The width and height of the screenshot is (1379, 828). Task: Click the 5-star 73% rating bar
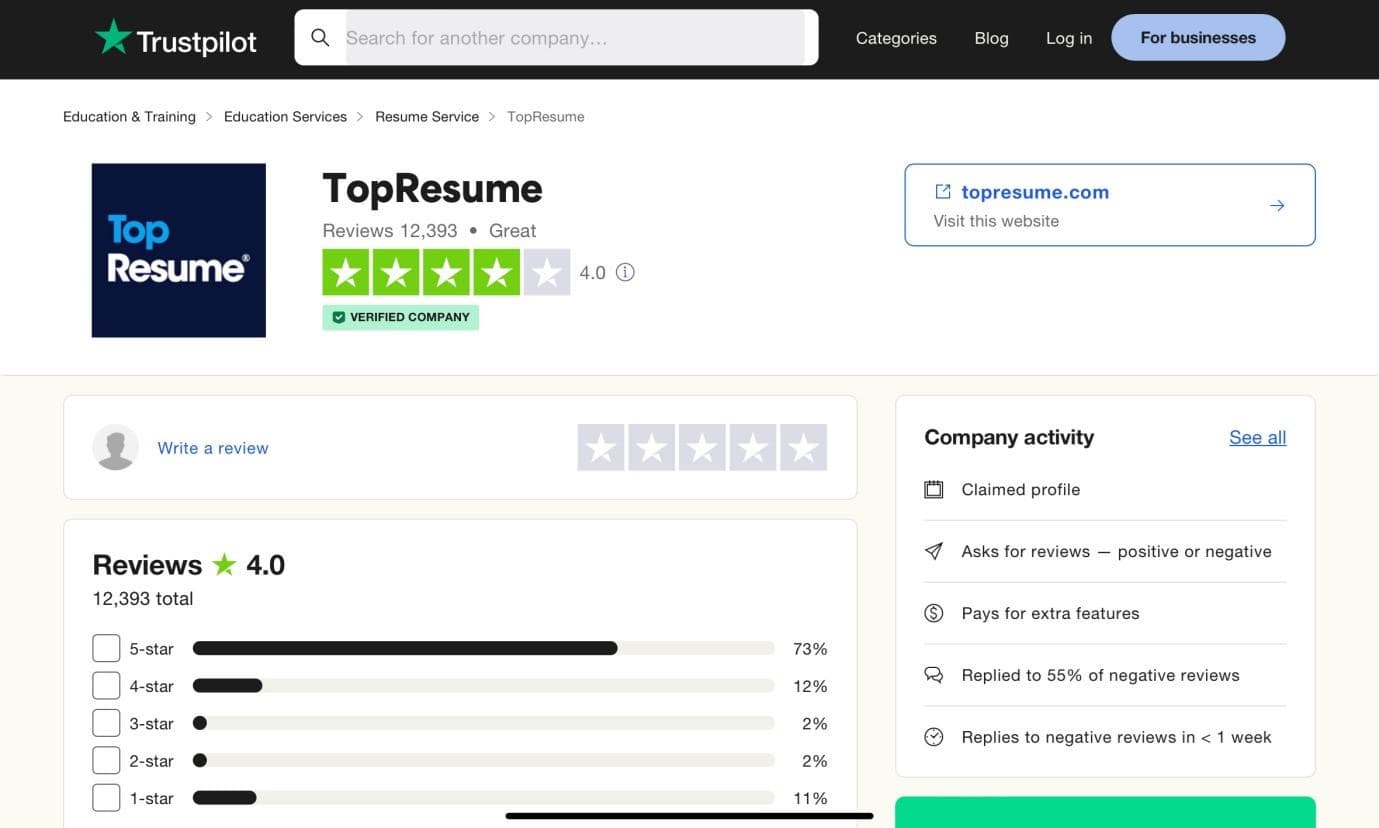tap(484, 649)
